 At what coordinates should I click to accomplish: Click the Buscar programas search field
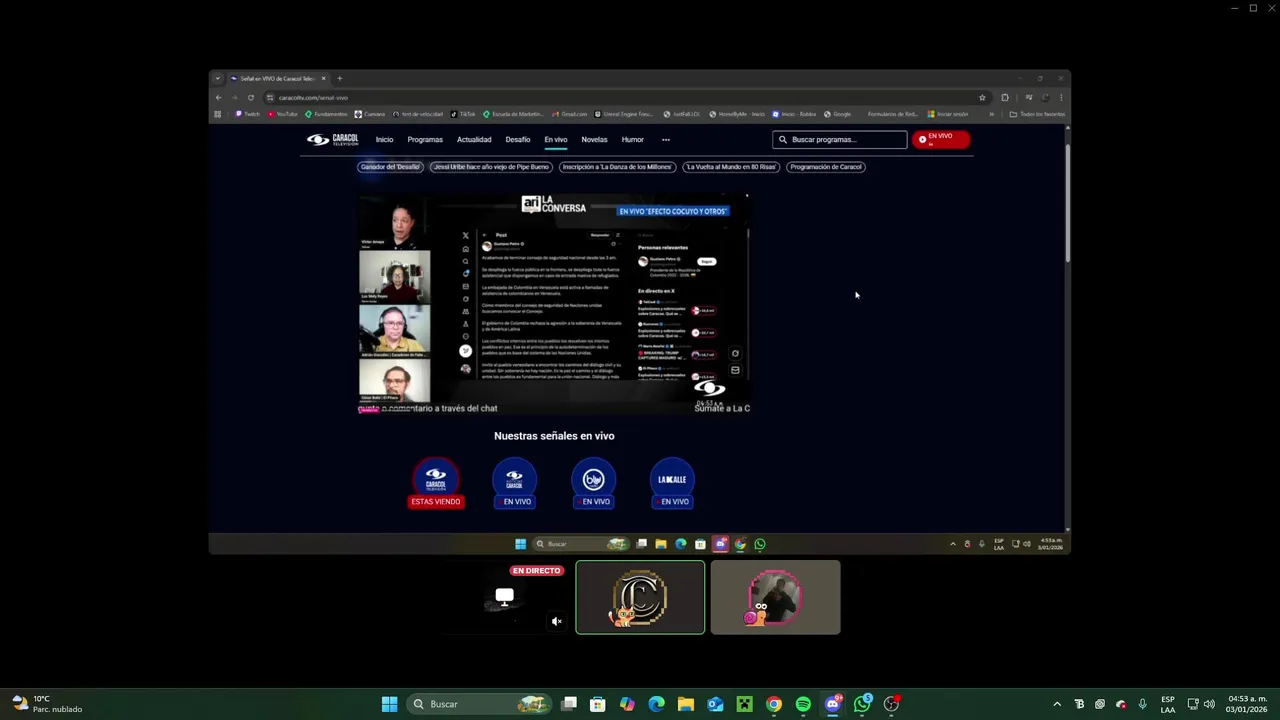[840, 140]
